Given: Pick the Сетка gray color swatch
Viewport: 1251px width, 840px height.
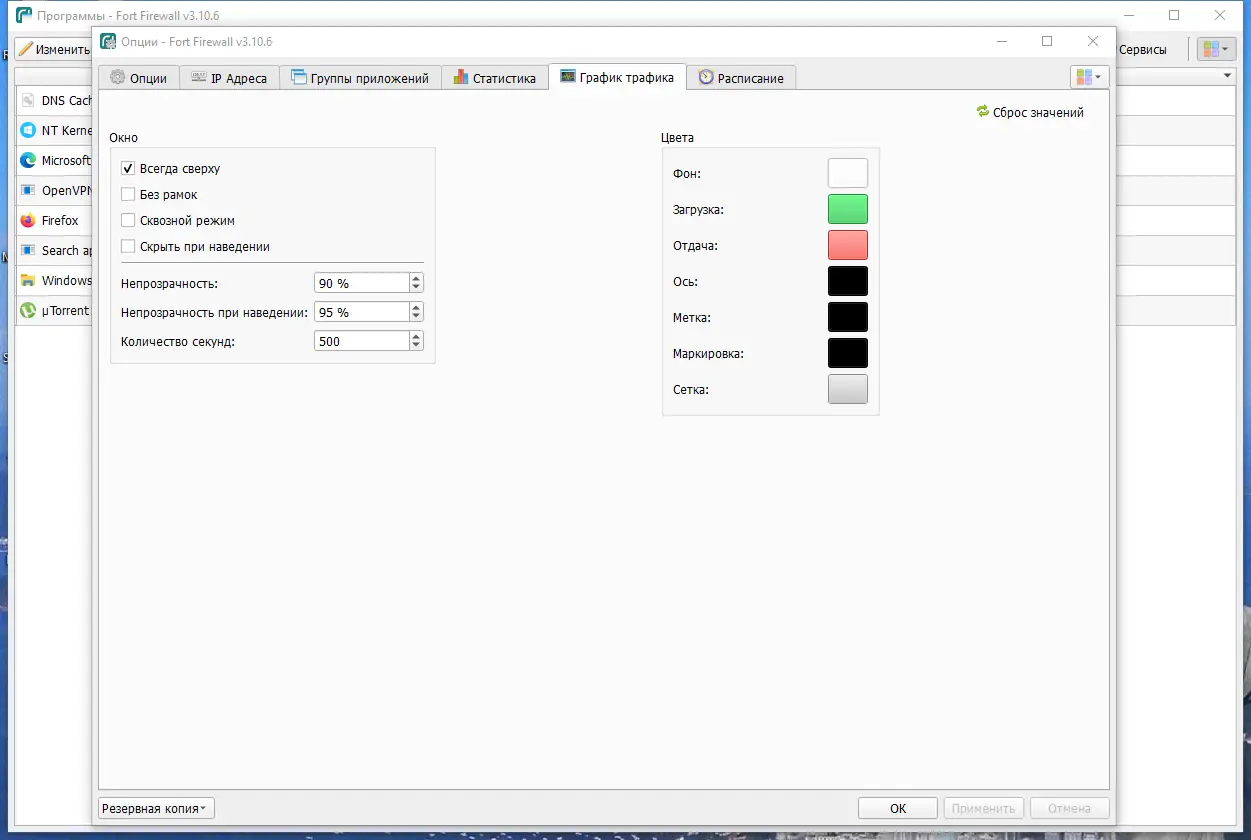Looking at the screenshot, I should [x=848, y=389].
